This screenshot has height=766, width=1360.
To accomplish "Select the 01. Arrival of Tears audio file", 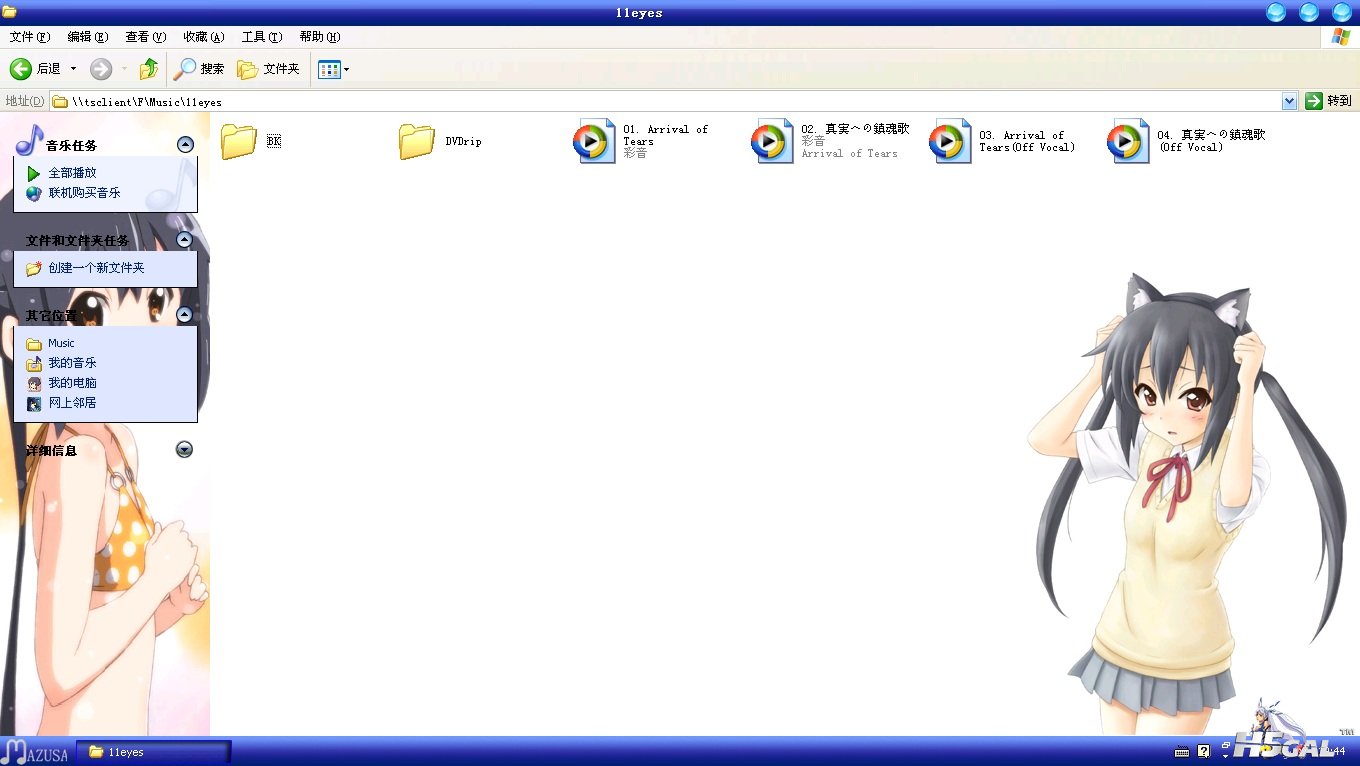I will tap(594, 141).
